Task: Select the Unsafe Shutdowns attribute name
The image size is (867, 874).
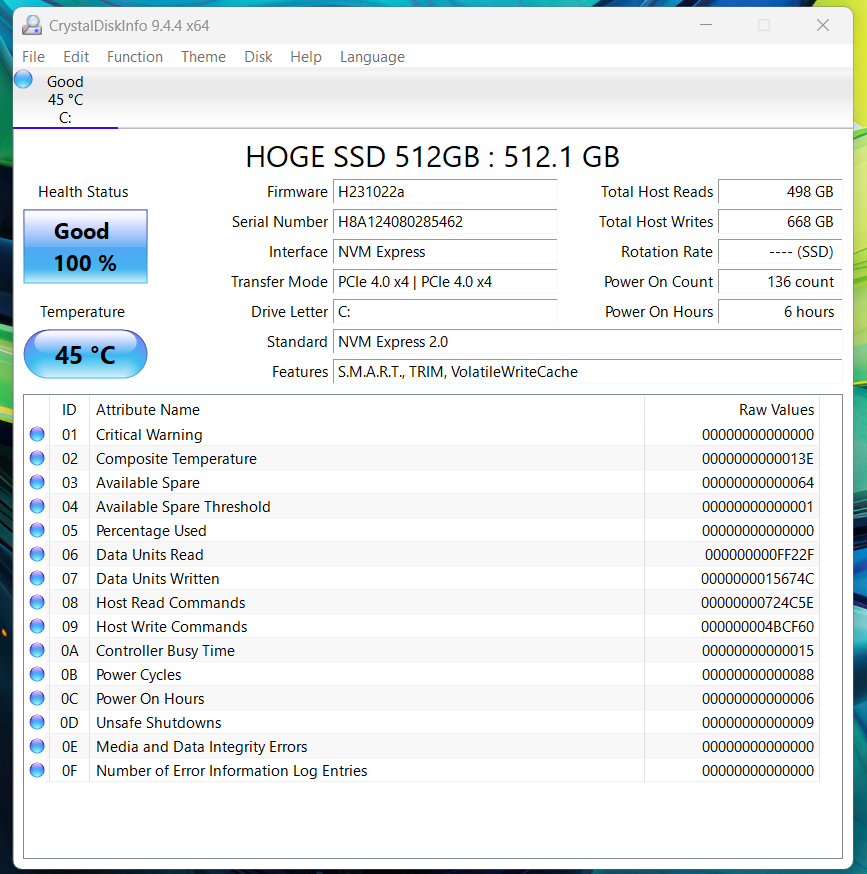Action: [x=158, y=722]
